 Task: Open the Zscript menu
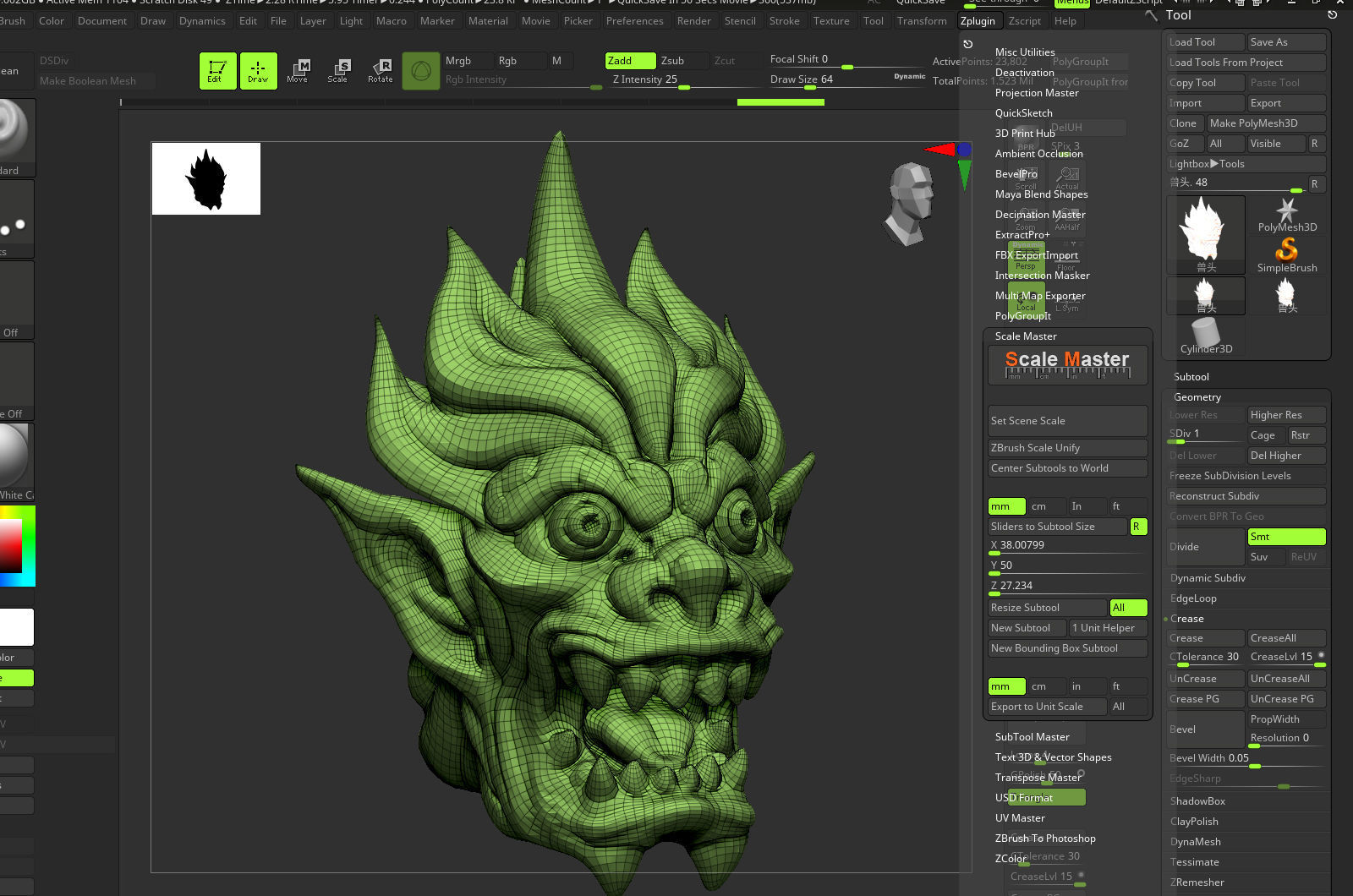point(1024,21)
